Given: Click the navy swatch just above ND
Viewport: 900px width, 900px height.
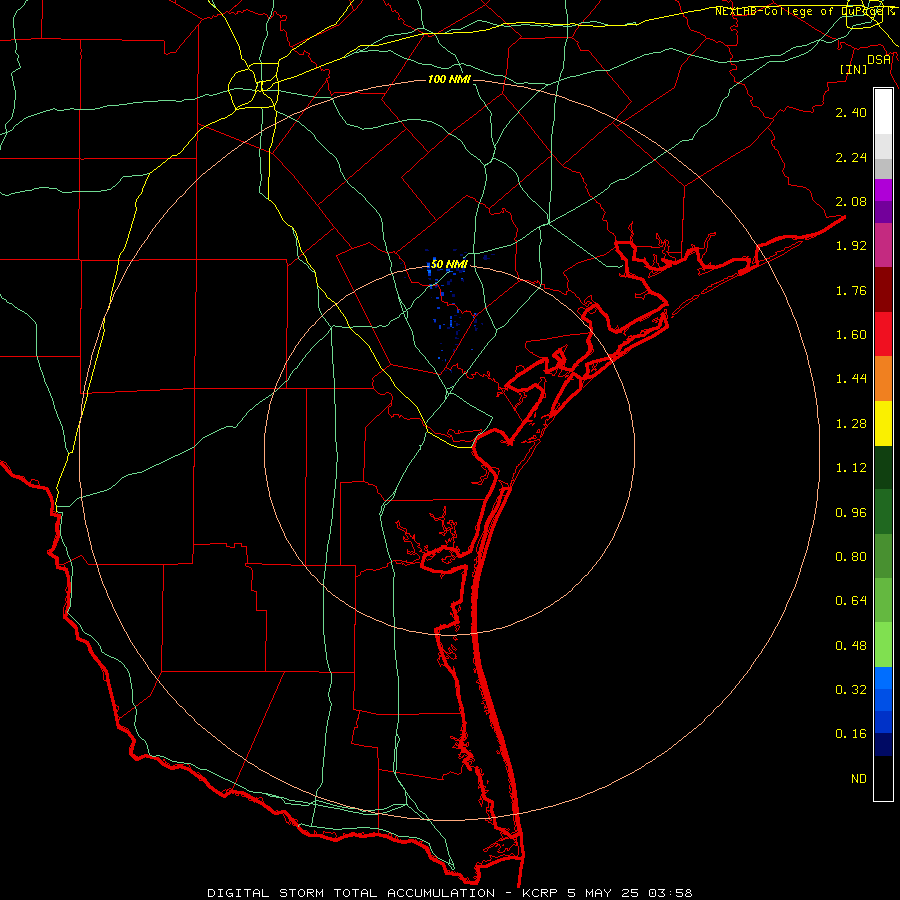Looking at the screenshot, I should pyautogui.click(x=883, y=744).
